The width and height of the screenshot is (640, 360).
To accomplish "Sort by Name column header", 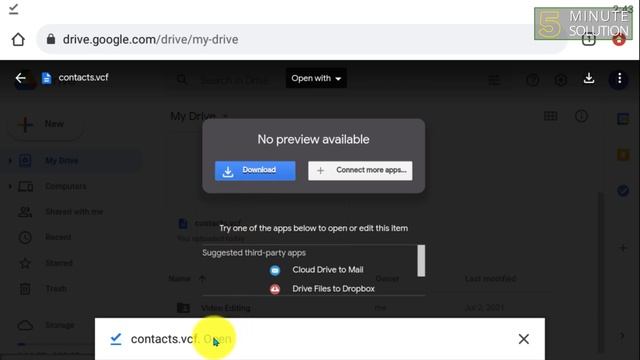I will (180, 279).
